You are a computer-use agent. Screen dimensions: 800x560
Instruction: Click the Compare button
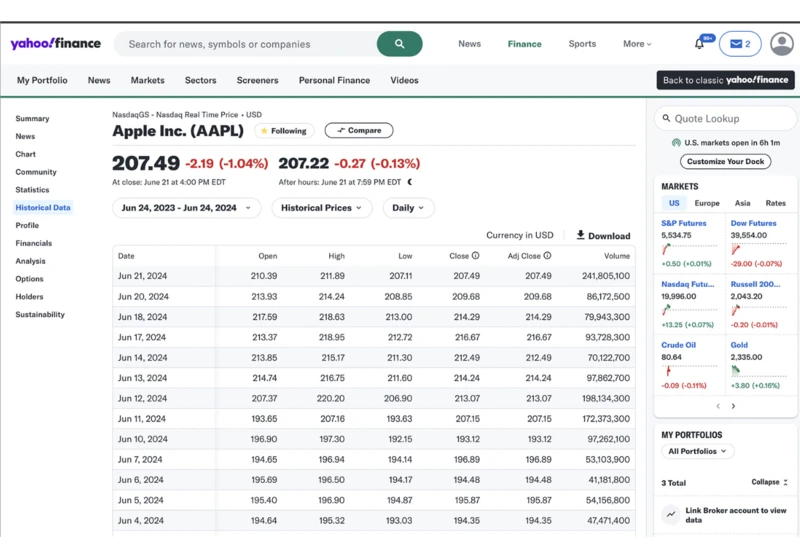click(x=359, y=131)
